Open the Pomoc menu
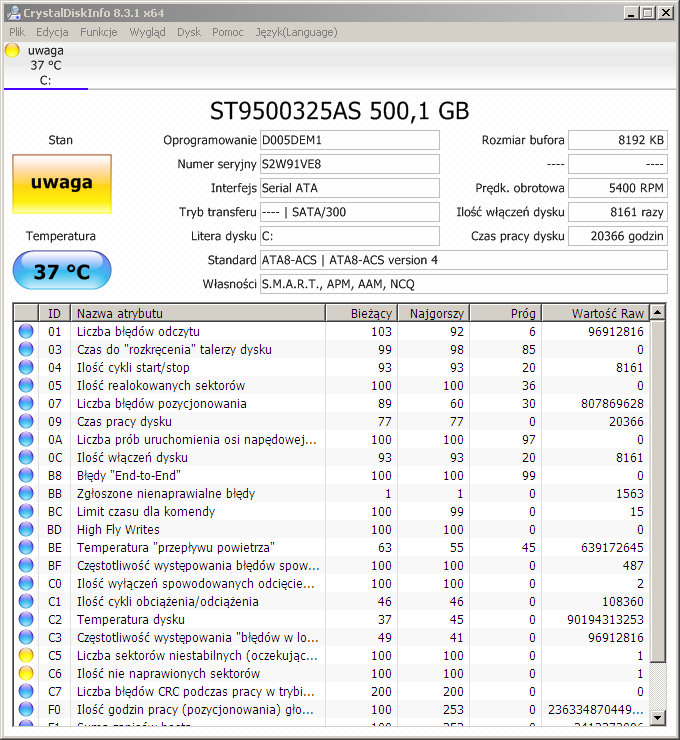The image size is (680, 740). coord(227,32)
